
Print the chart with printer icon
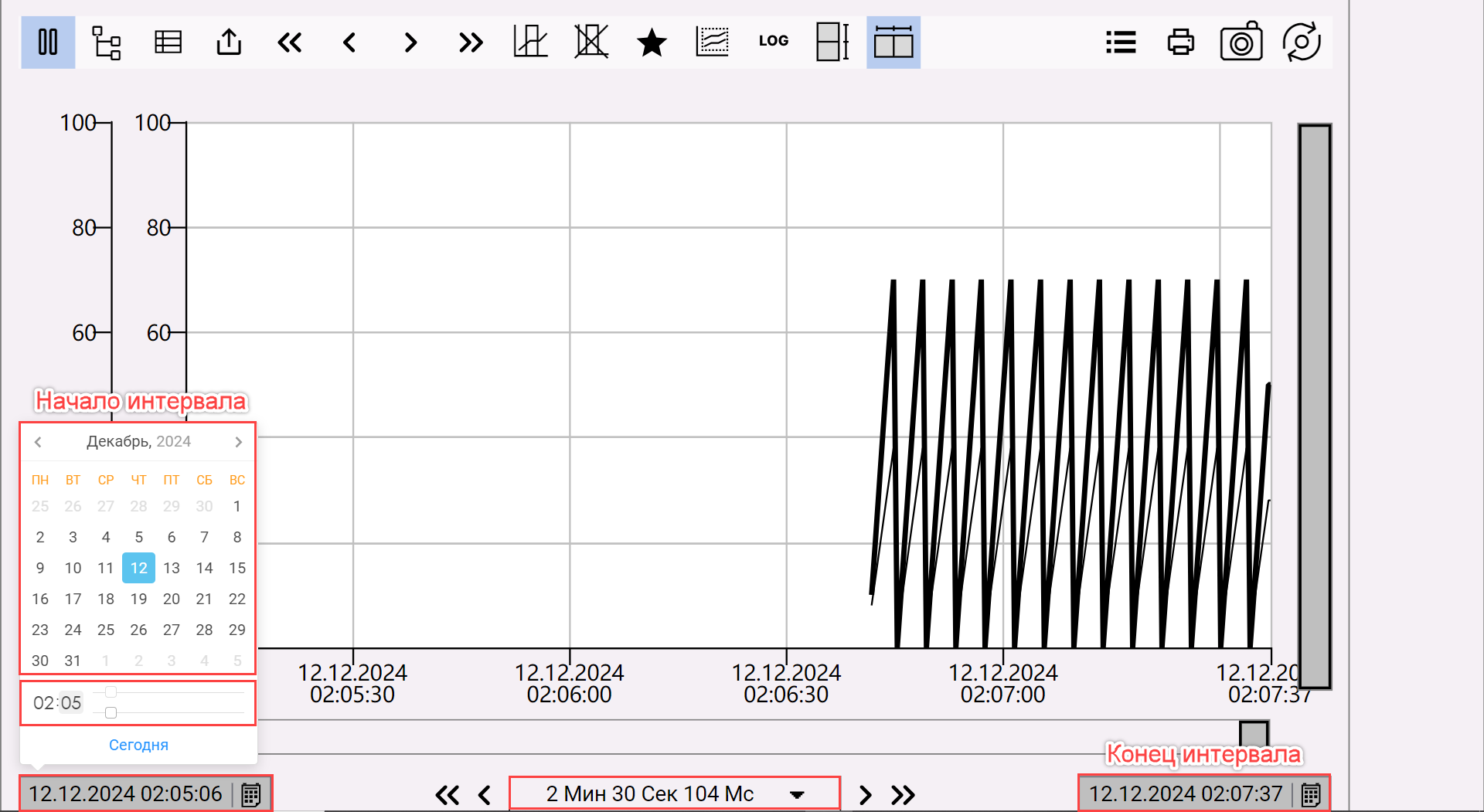coord(1180,42)
